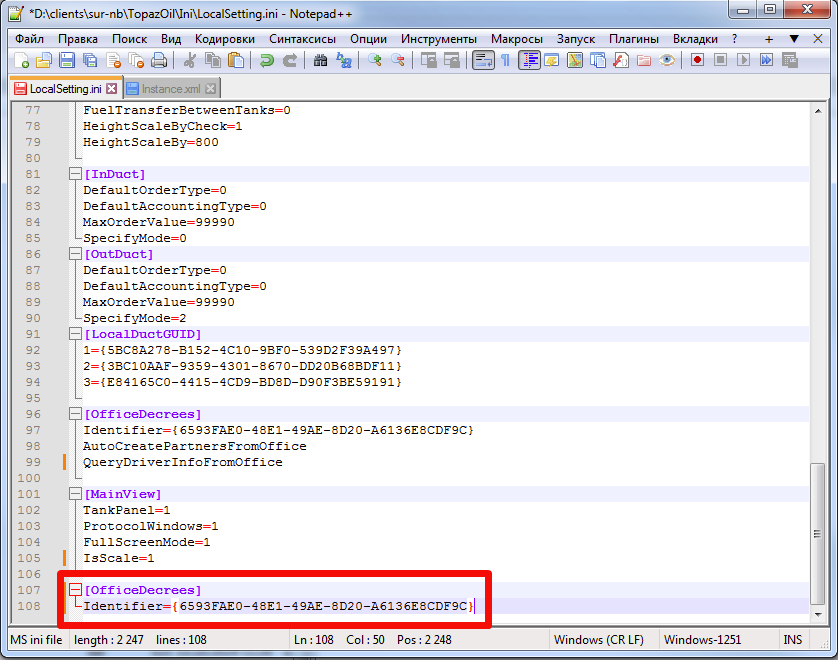This screenshot has height=660, width=838.
Task: Toggle the indent guide toolbar button
Action: (529, 60)
